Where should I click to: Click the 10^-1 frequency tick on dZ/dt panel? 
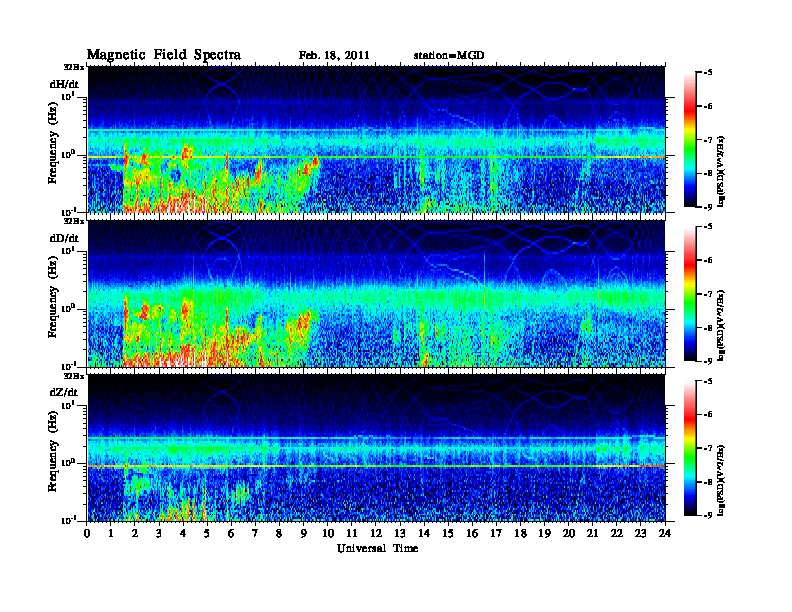point(69,520)
